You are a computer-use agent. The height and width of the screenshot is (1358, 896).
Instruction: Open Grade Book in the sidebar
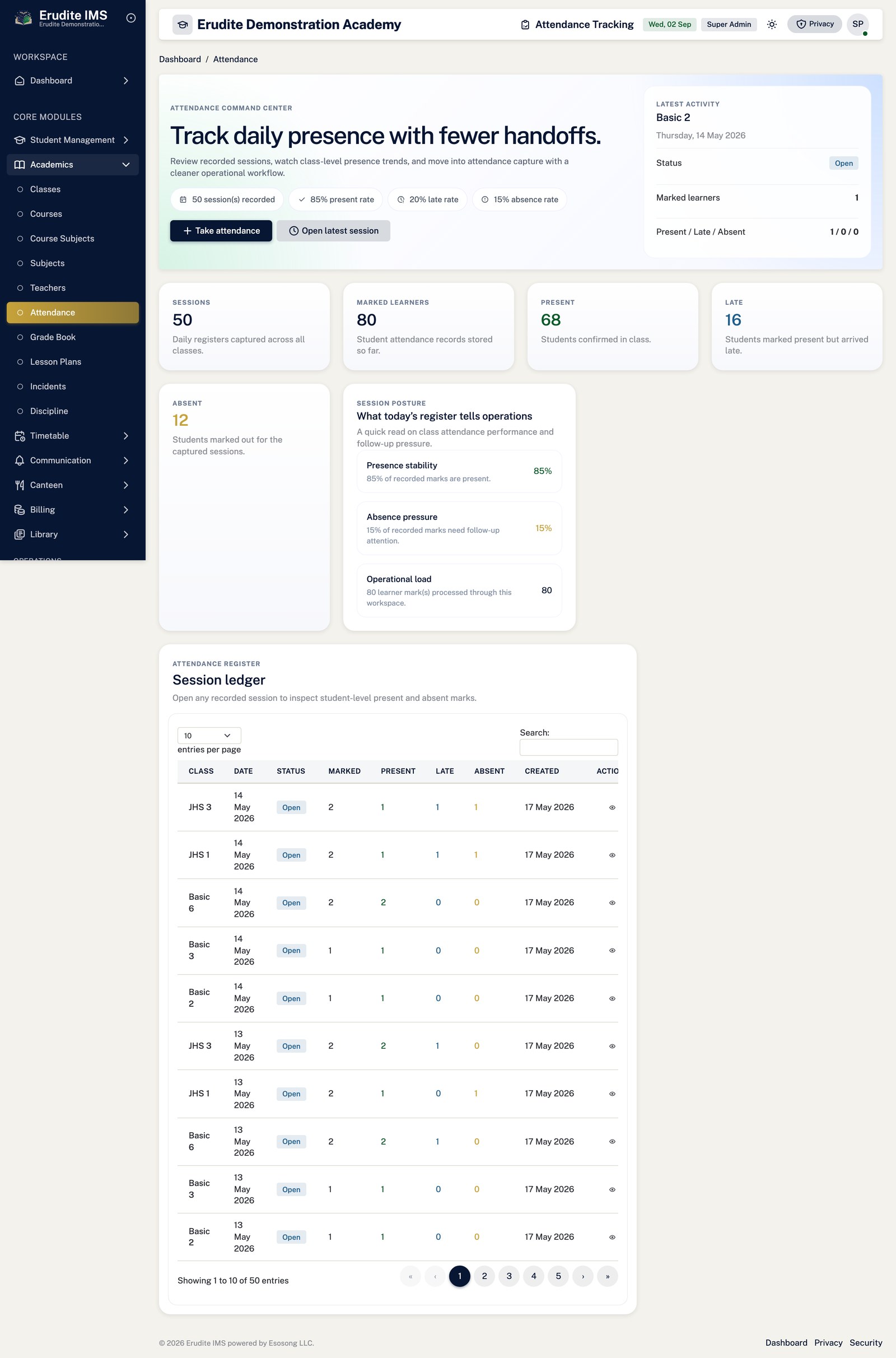[x=73, y=337]
